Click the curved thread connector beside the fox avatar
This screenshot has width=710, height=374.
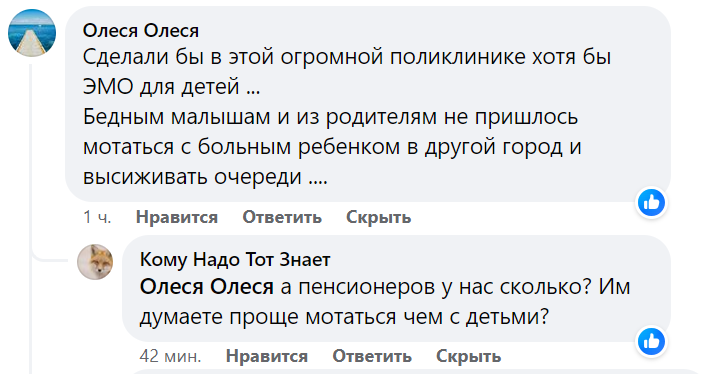click(50, 258)
